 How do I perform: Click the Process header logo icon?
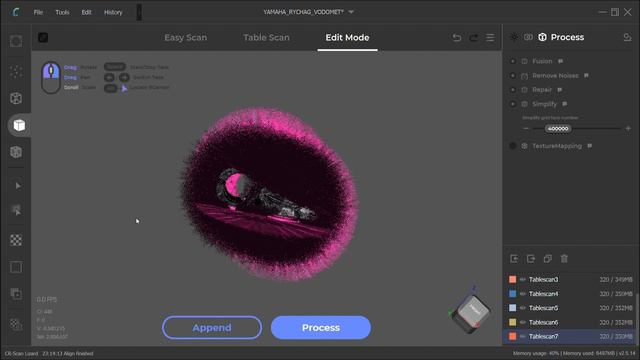[542, 37]
